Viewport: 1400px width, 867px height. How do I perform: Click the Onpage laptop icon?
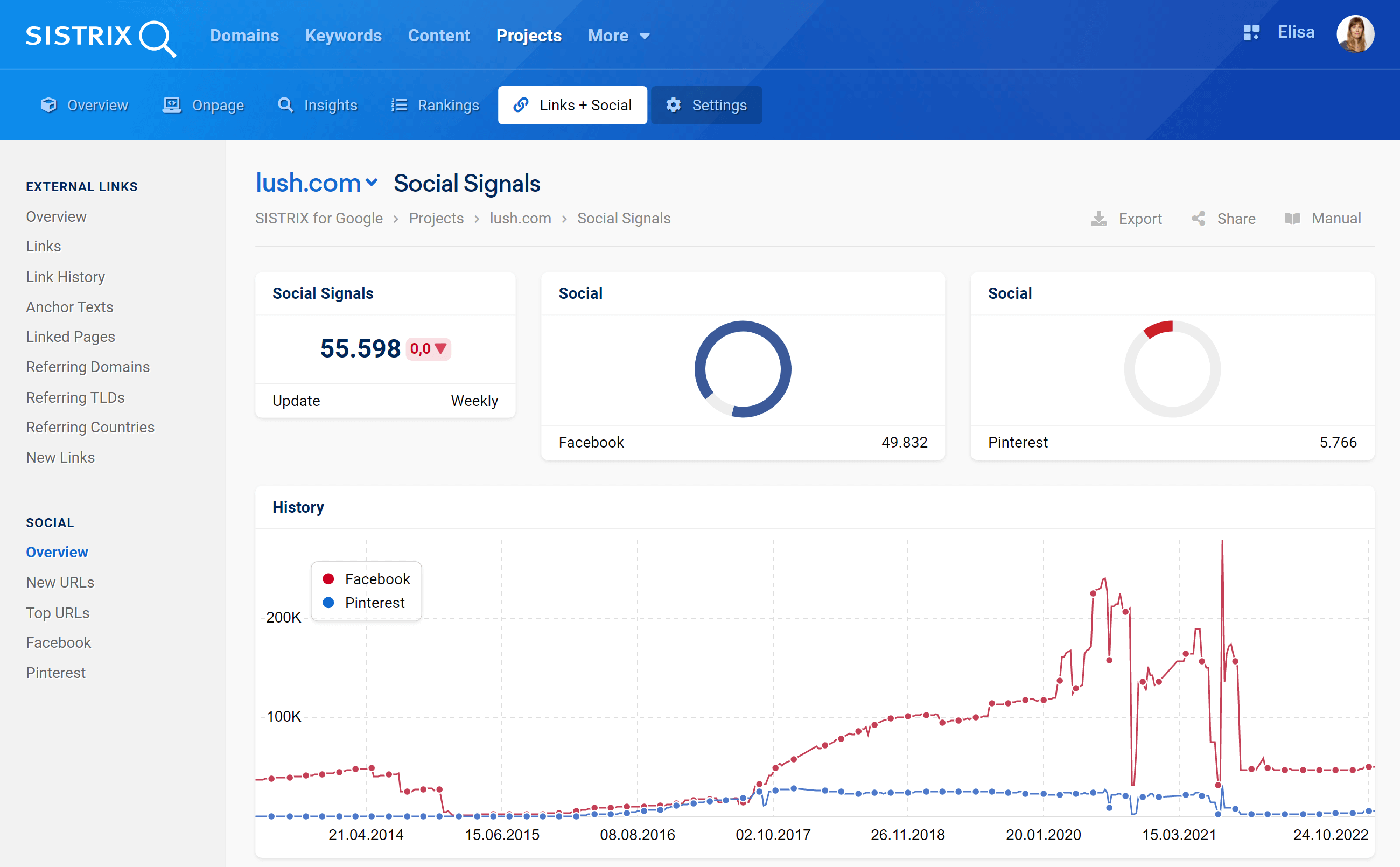(172, 105)
